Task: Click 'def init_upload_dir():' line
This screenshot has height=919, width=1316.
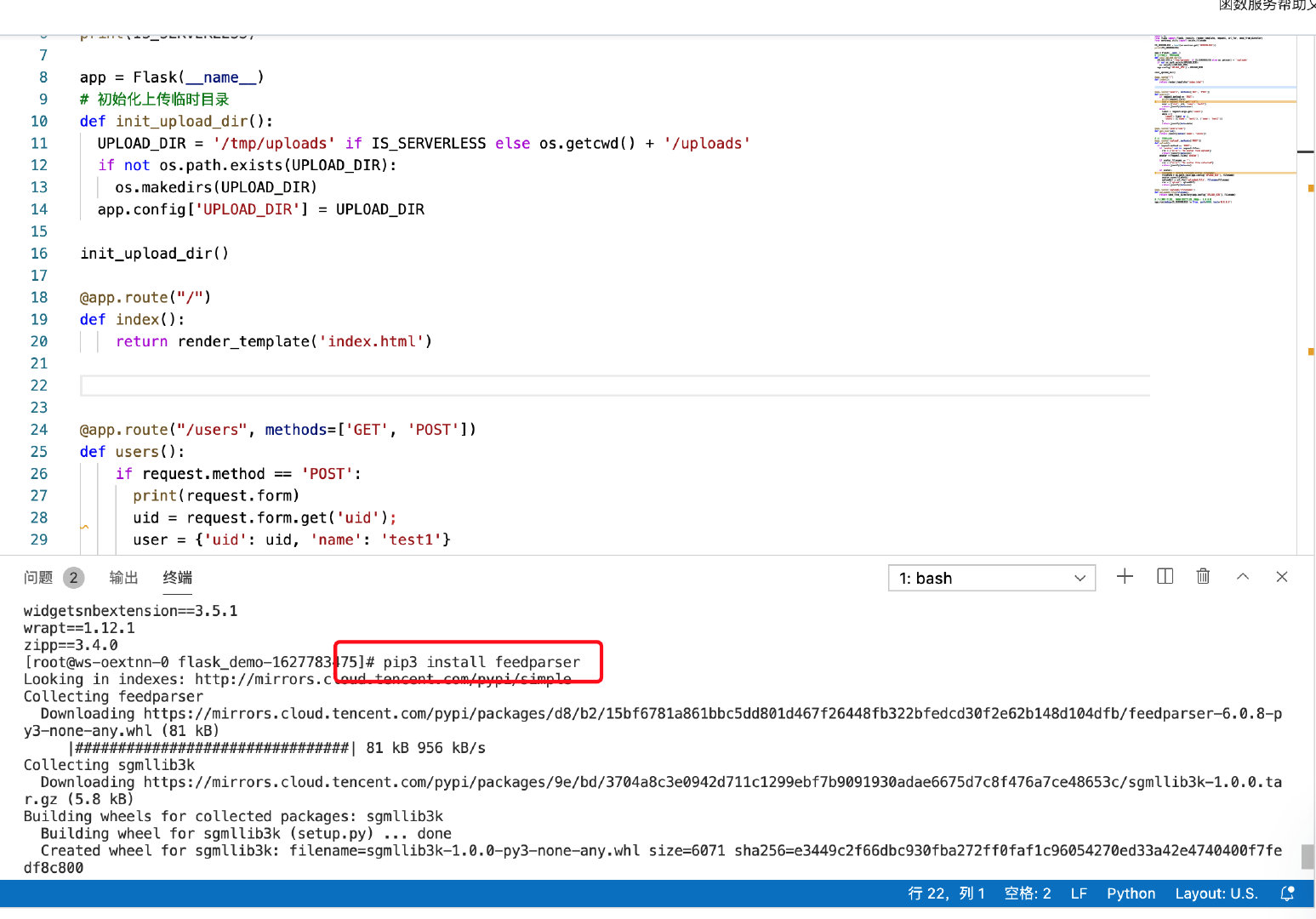Action: coord(176,122)
